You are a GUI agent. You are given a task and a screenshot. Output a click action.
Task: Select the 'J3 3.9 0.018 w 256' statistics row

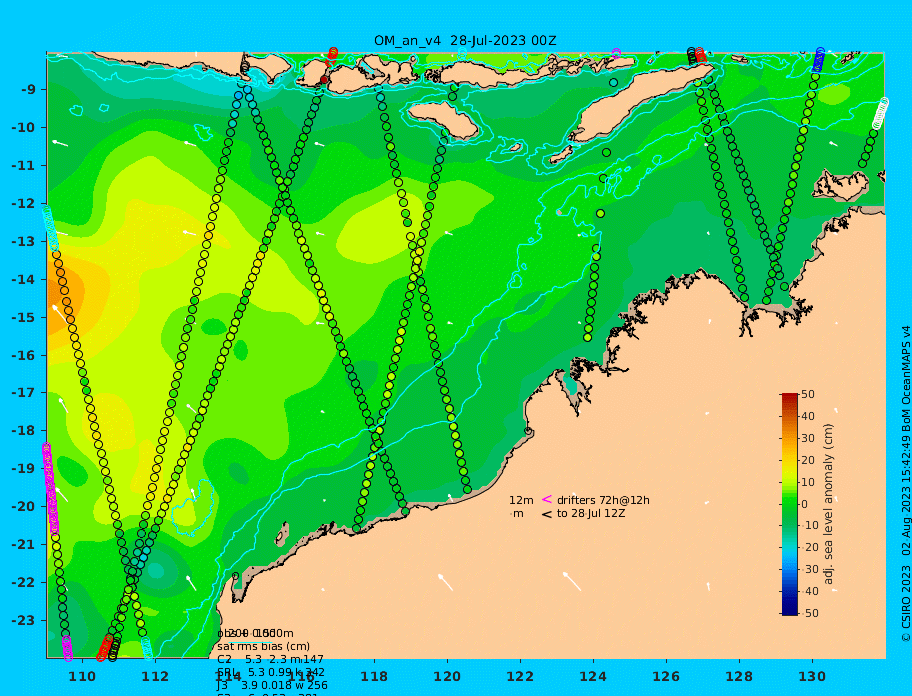click(272, 685)
